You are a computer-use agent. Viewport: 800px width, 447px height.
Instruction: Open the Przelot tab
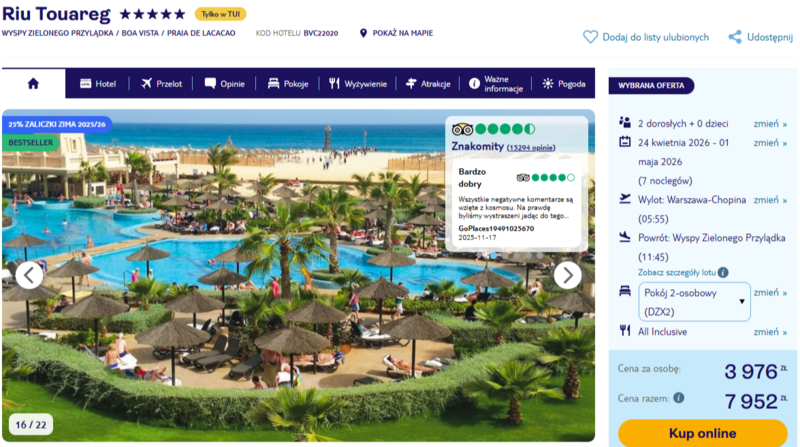click(161, 84)
